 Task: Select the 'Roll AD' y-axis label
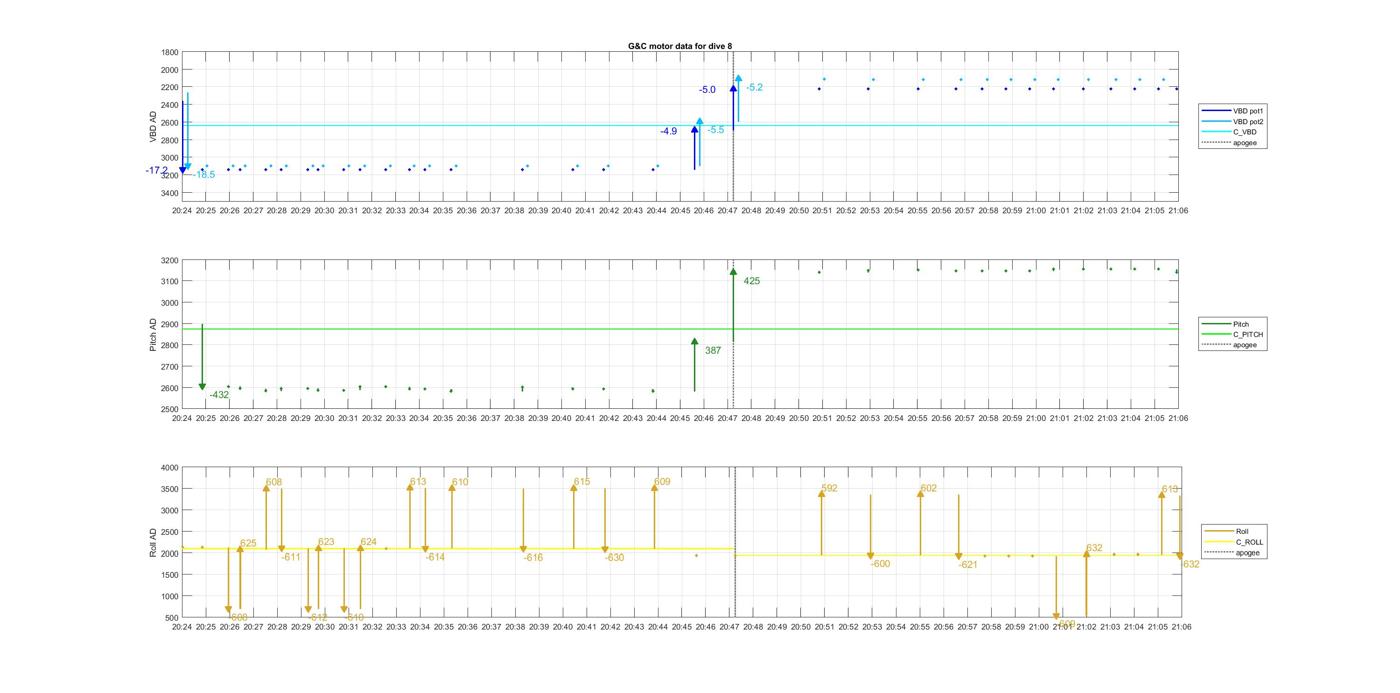coord(153,542)
